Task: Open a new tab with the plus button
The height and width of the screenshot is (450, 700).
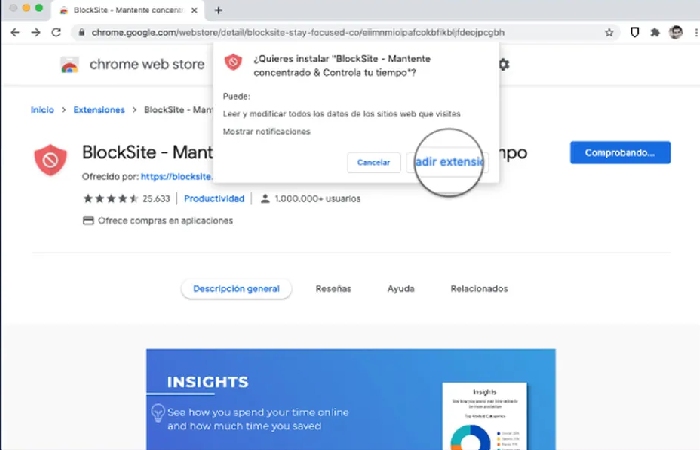Action: tap(218, 10)
